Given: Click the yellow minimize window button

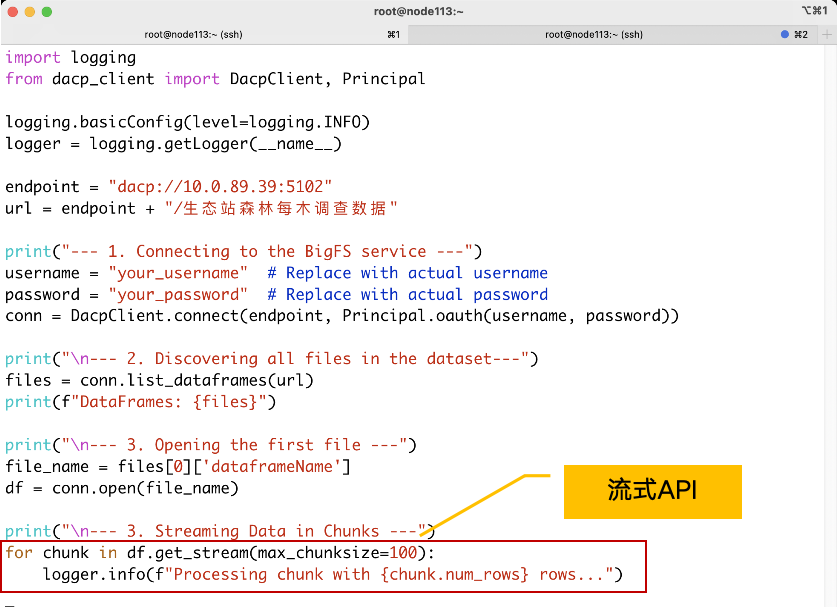Looking at the screenshot, I should click(29, 11).
